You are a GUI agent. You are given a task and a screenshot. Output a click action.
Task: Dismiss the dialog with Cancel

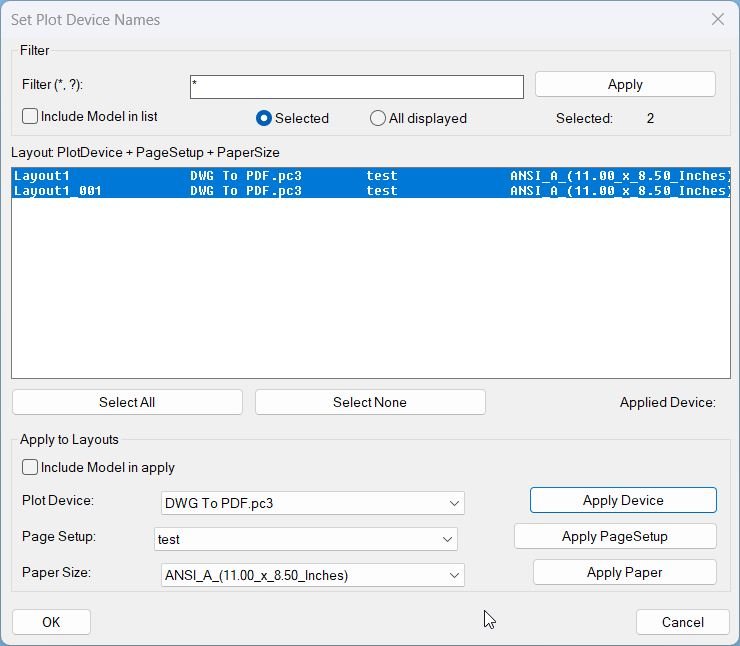pos(682,622)
